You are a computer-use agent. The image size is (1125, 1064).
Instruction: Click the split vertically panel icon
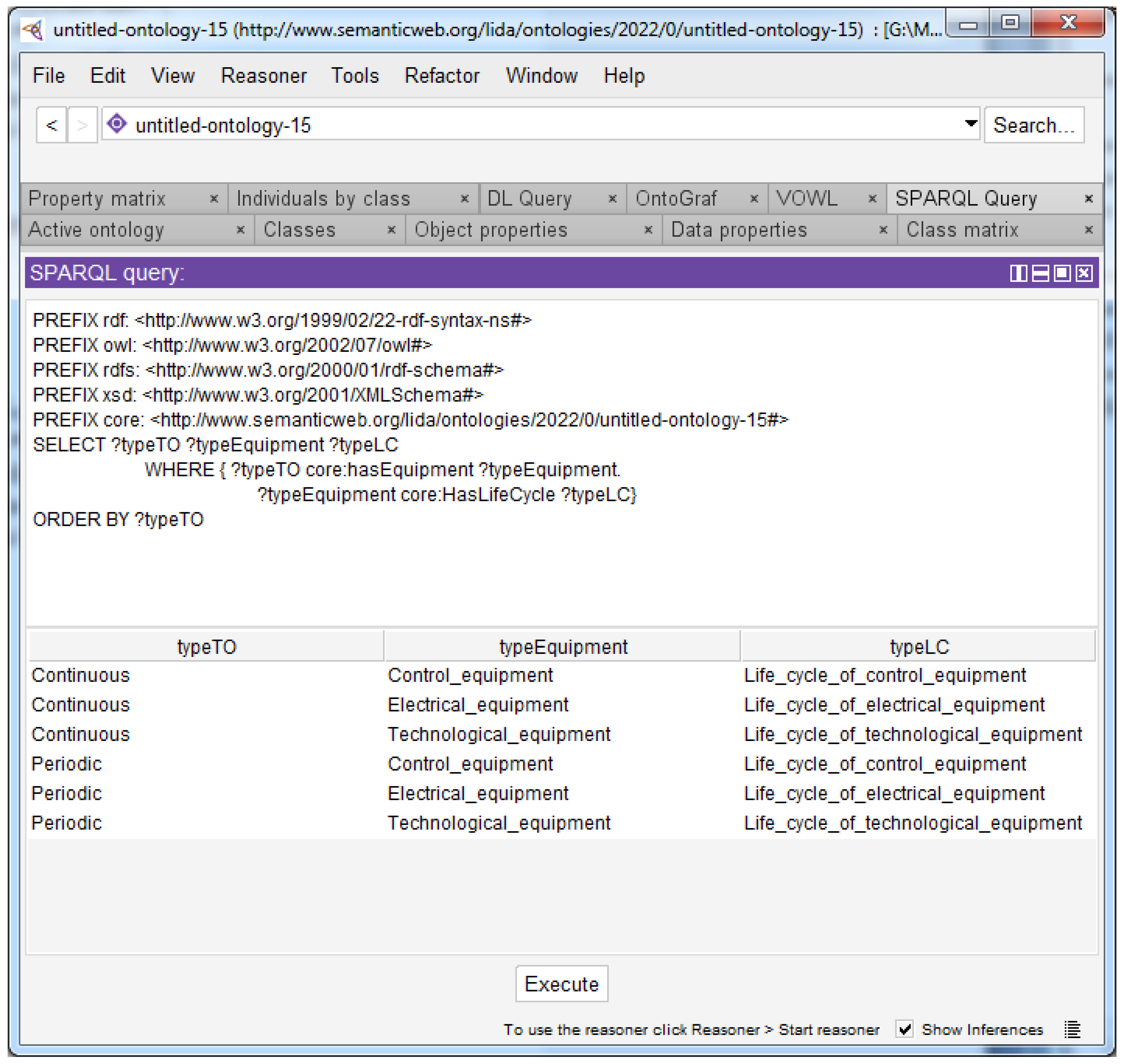(1018, 273)
